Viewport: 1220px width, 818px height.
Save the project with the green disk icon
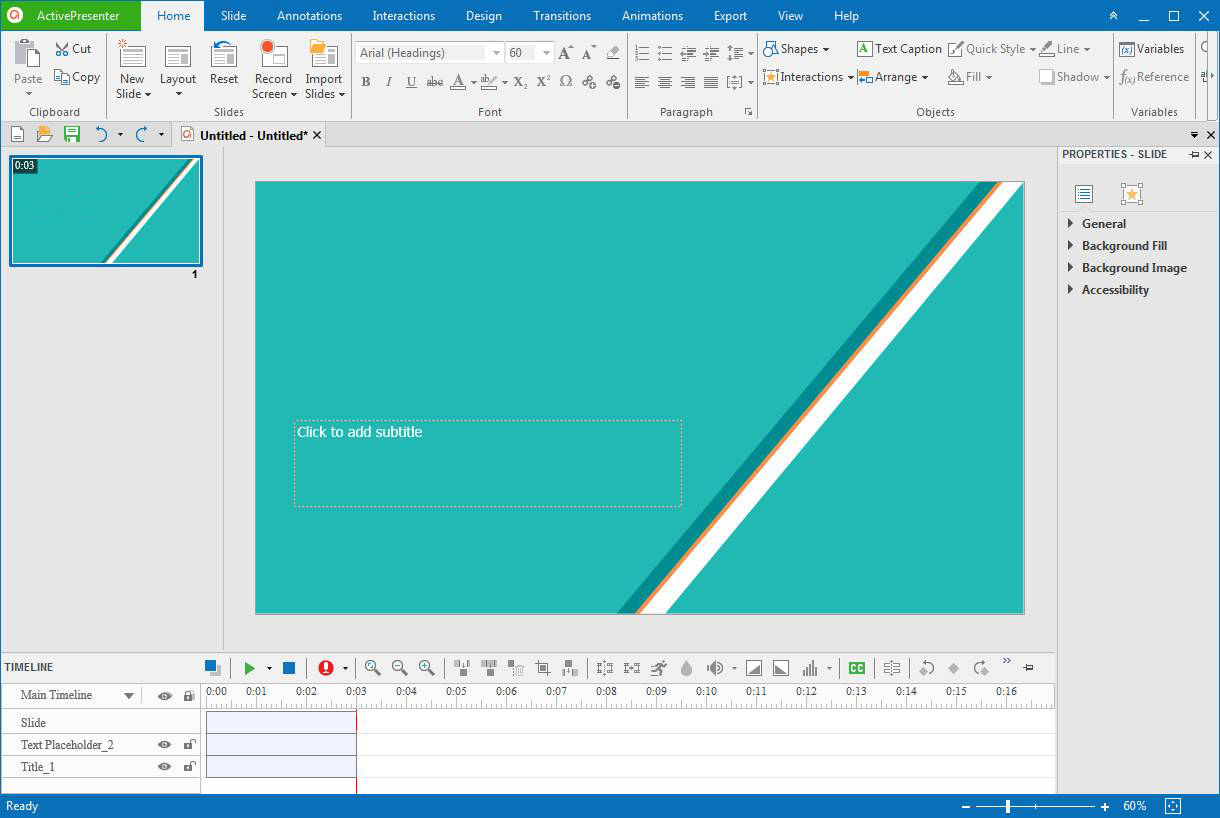click(x=71, y=135)
